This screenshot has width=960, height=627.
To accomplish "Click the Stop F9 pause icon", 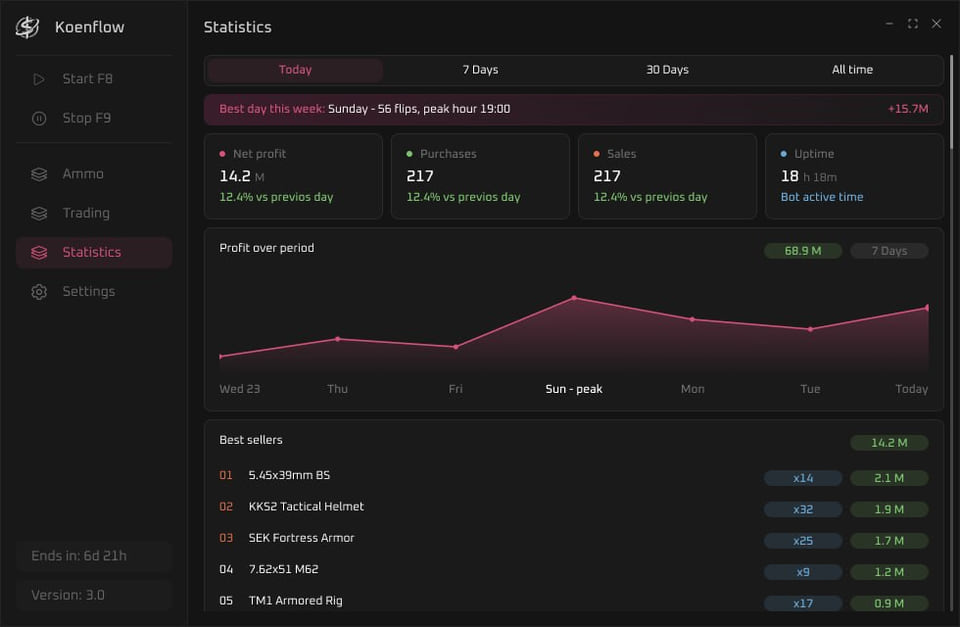I will coord(39,118).
